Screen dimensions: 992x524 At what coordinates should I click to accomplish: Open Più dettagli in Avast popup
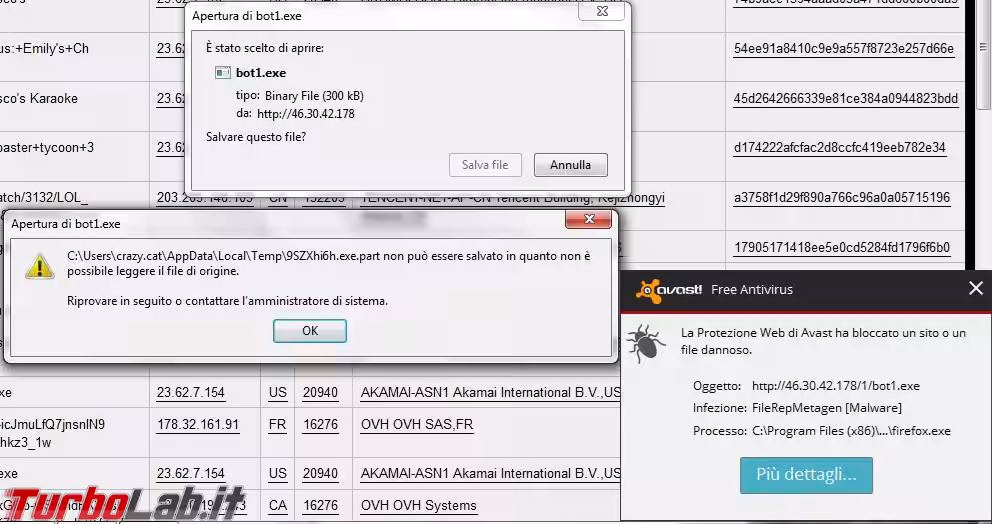click(806, 475)
